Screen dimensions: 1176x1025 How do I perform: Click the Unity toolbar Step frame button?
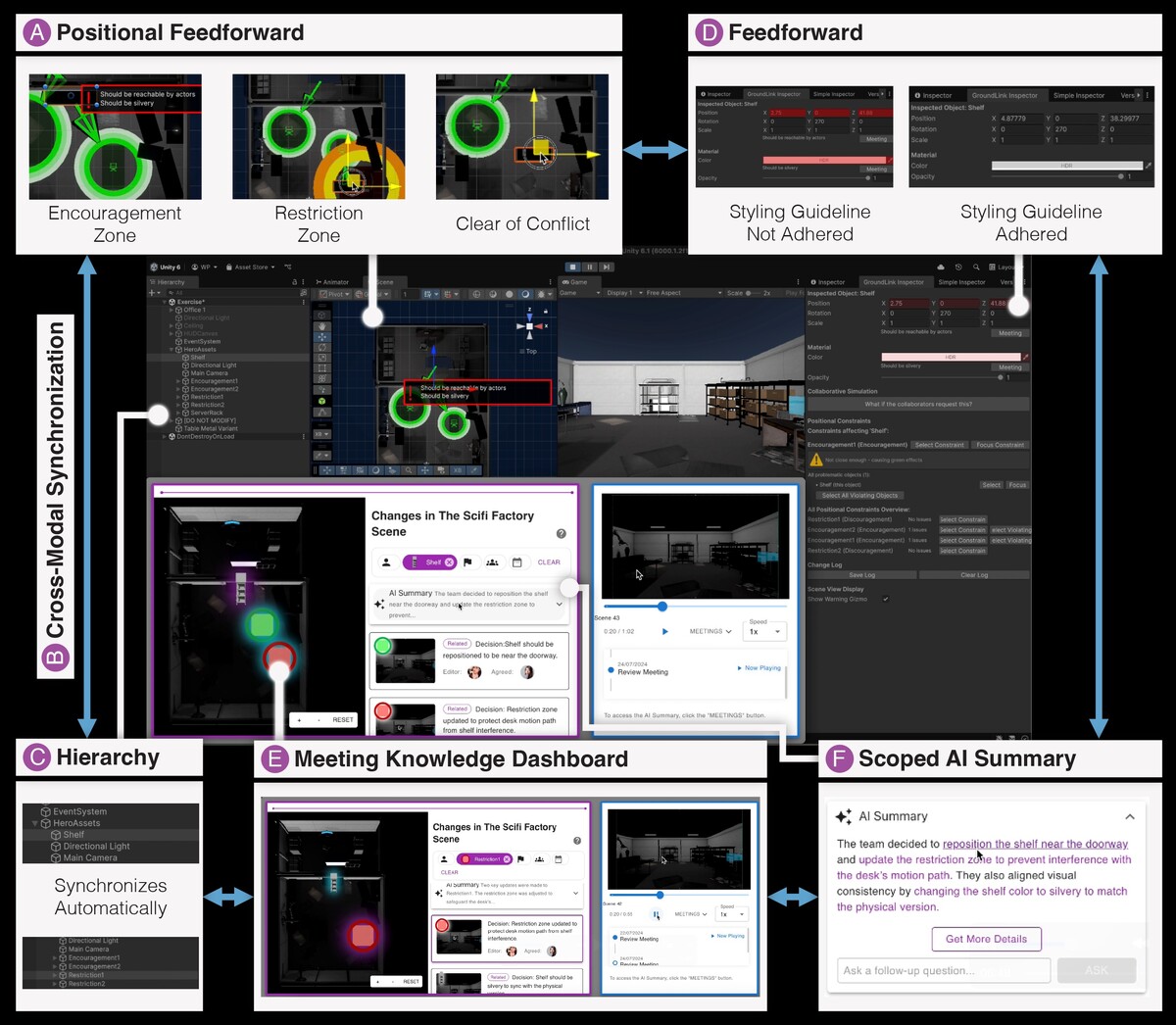click(607, 267)
